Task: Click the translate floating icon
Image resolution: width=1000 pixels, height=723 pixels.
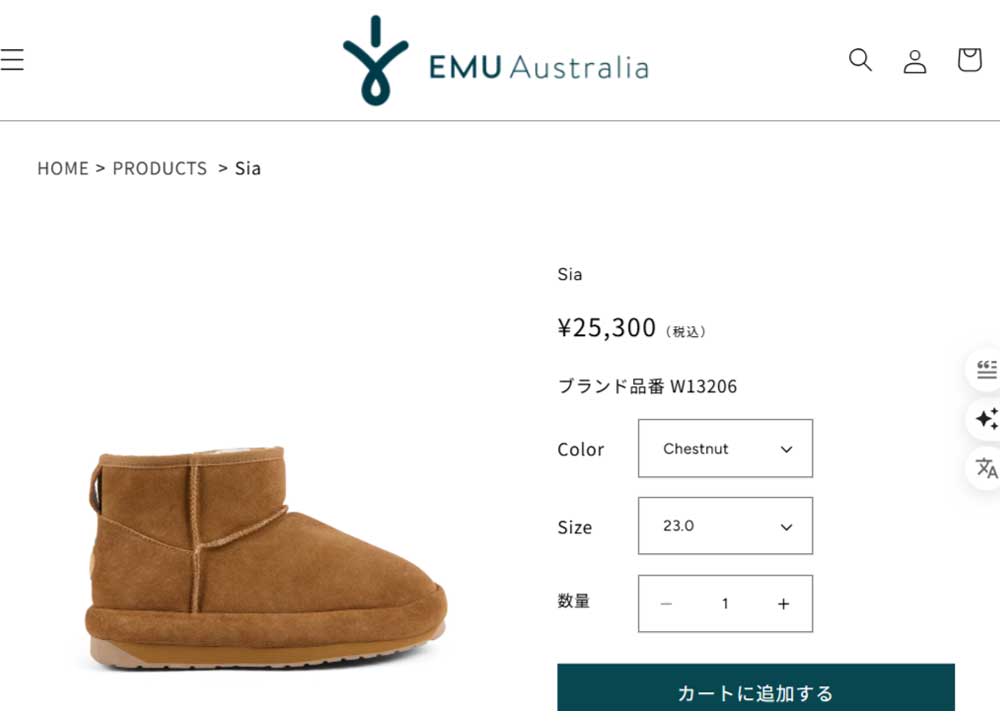Action: click(x=986, y=468)
